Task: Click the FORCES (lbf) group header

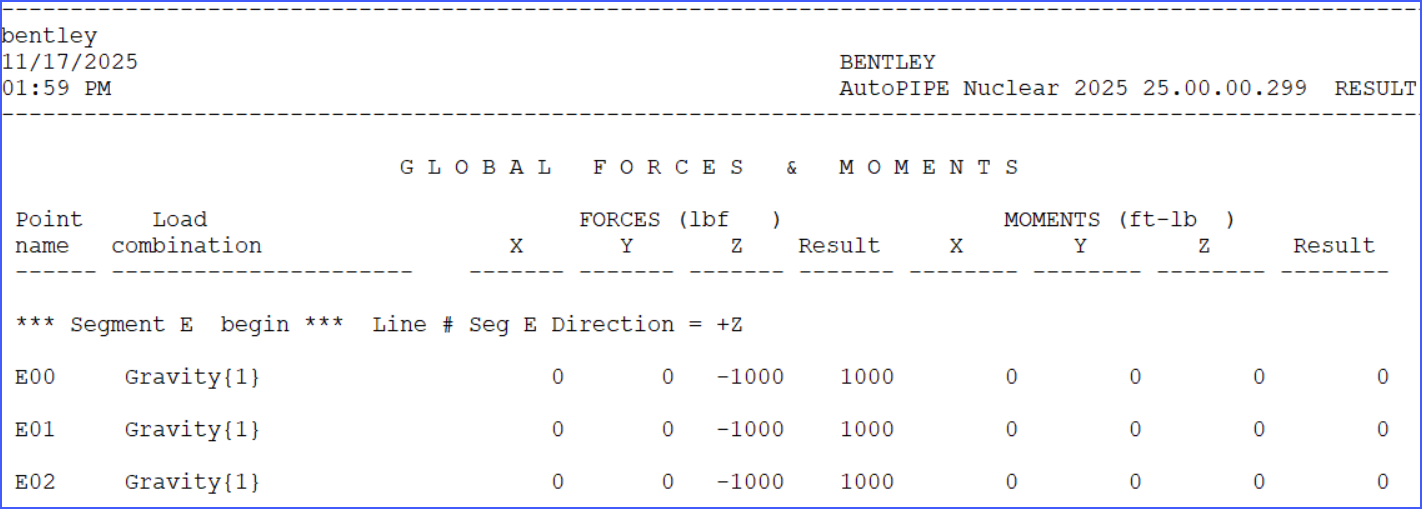Action: [x=680, y=219]
